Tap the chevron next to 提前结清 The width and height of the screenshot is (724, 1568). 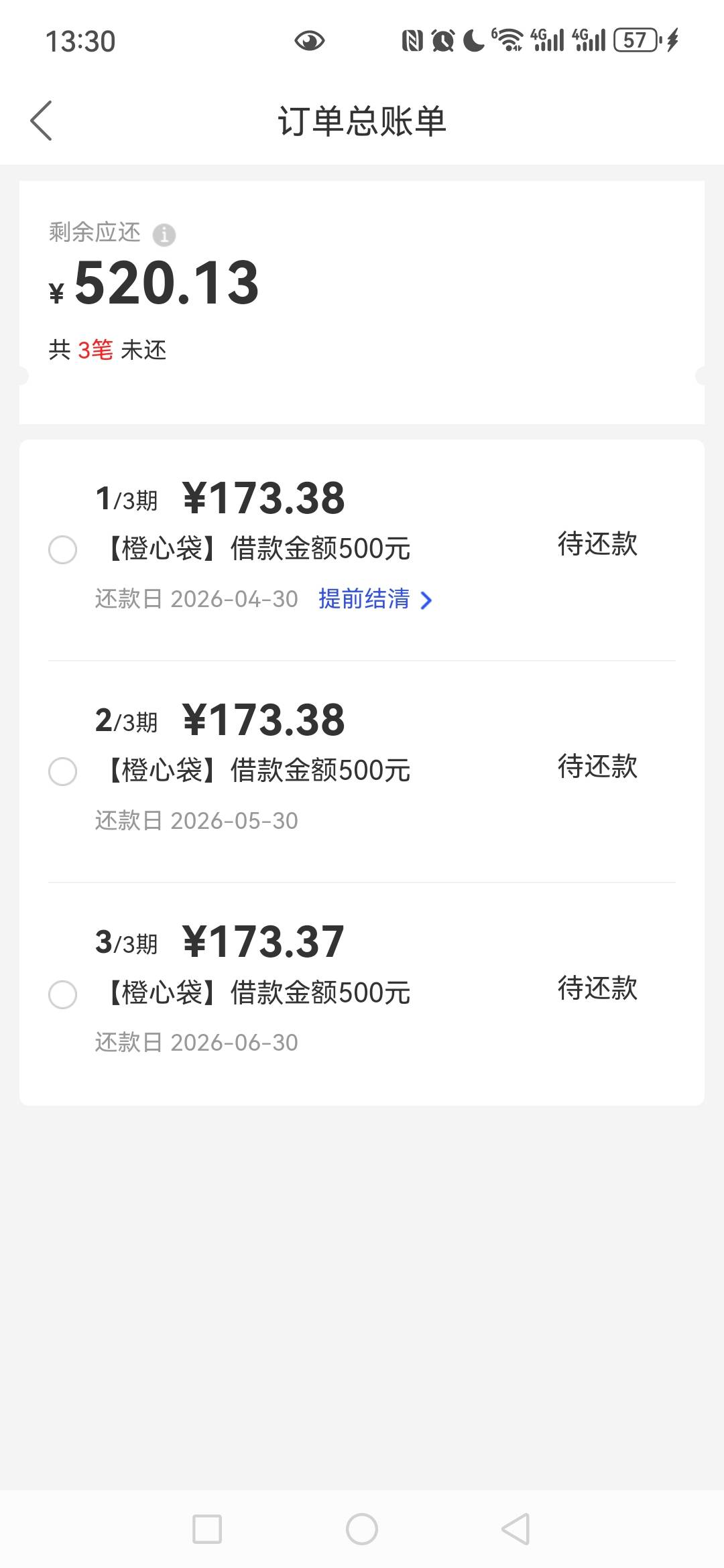(x=426, y=600)
